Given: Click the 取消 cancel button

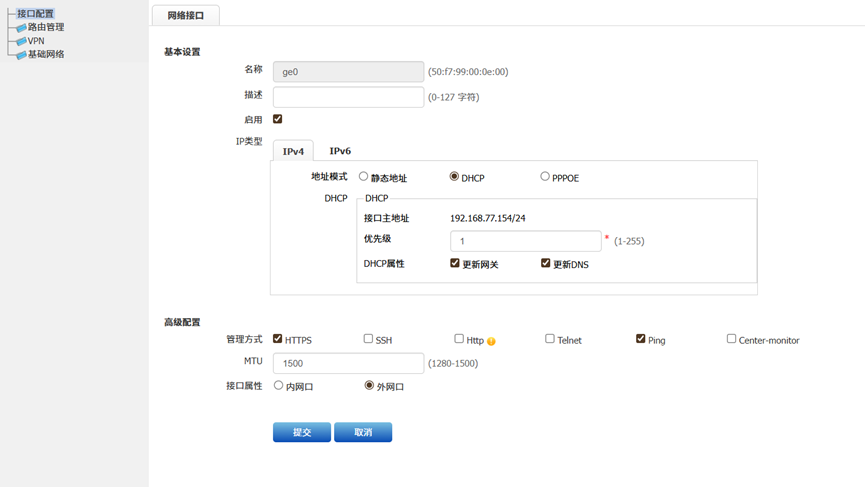Looking at the screenshot, I should [363, 432].
